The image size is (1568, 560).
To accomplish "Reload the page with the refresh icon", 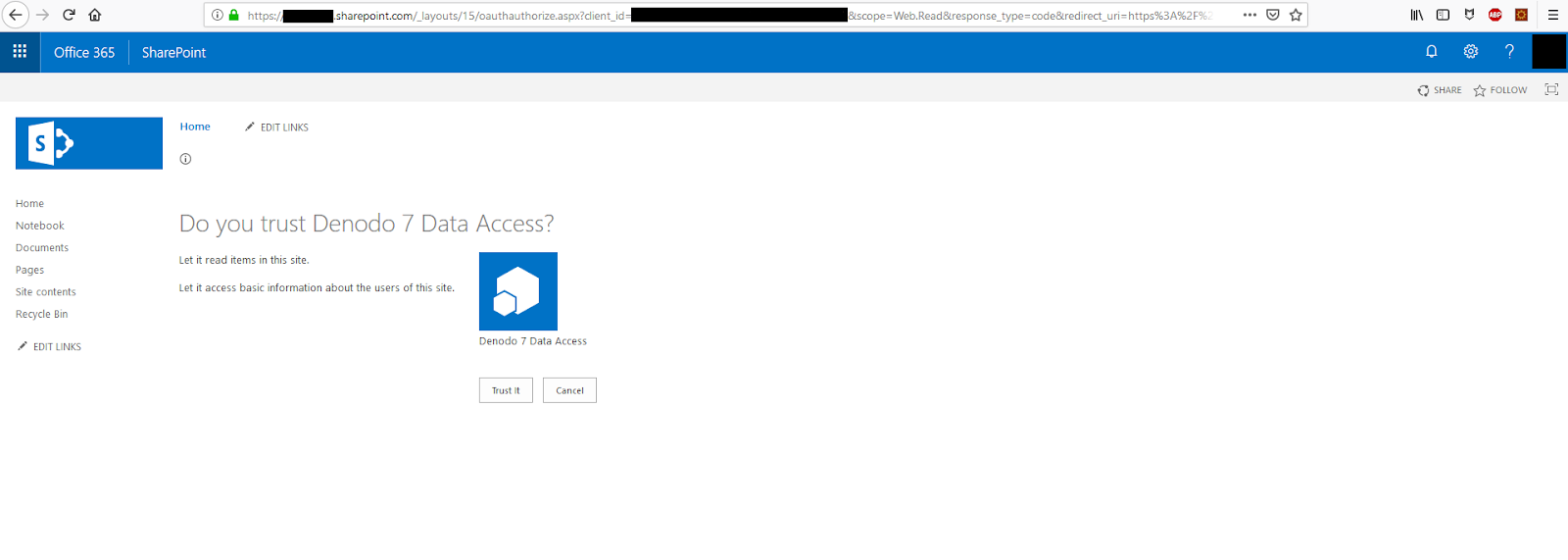I will click(69, 15).
